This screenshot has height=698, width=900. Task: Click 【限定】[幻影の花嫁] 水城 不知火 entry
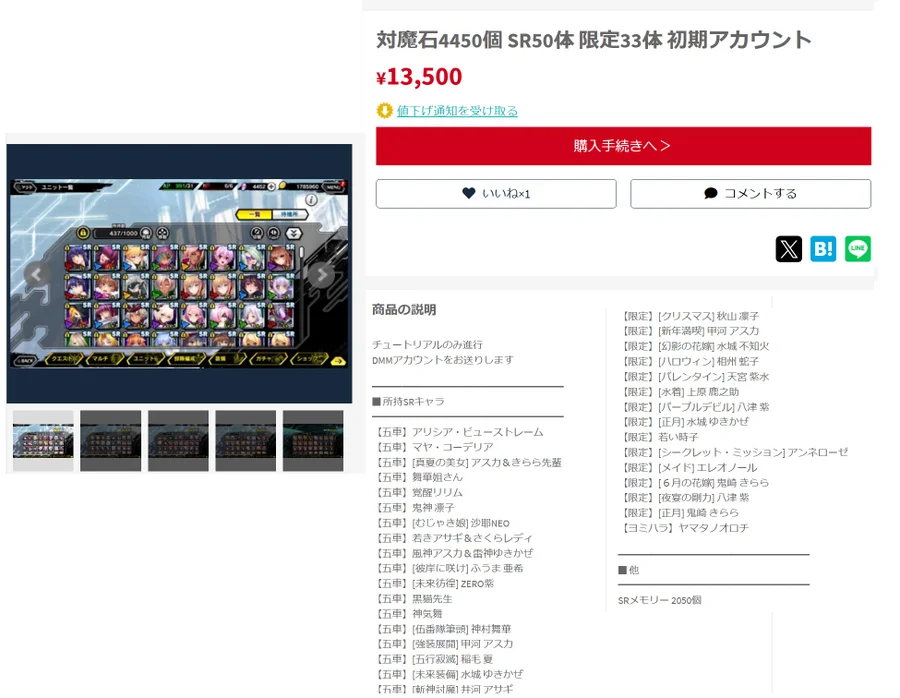click(694, 346)
